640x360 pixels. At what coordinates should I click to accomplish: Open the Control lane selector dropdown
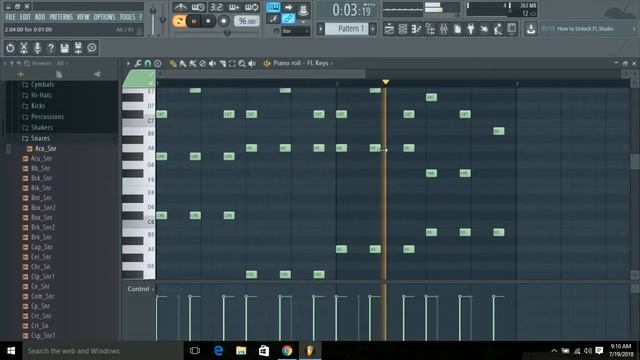(x=140, y=289)
